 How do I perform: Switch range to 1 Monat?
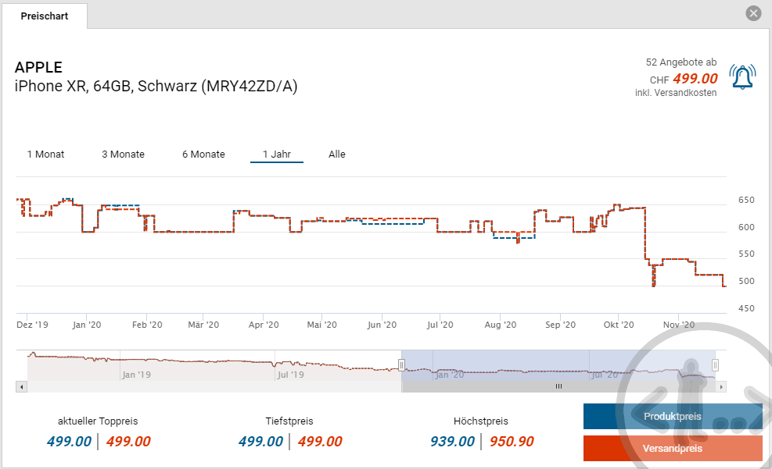(45, 154)
